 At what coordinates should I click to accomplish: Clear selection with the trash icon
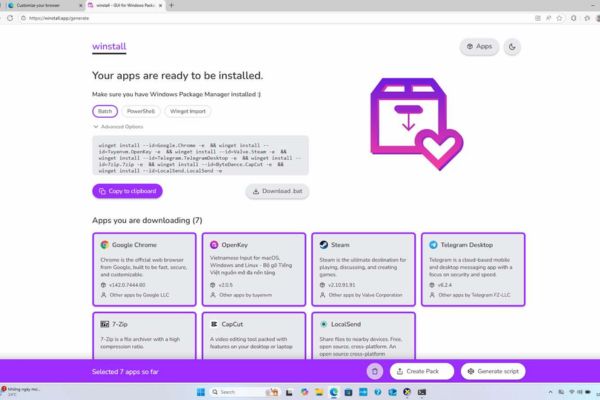[x=375, y=371]
